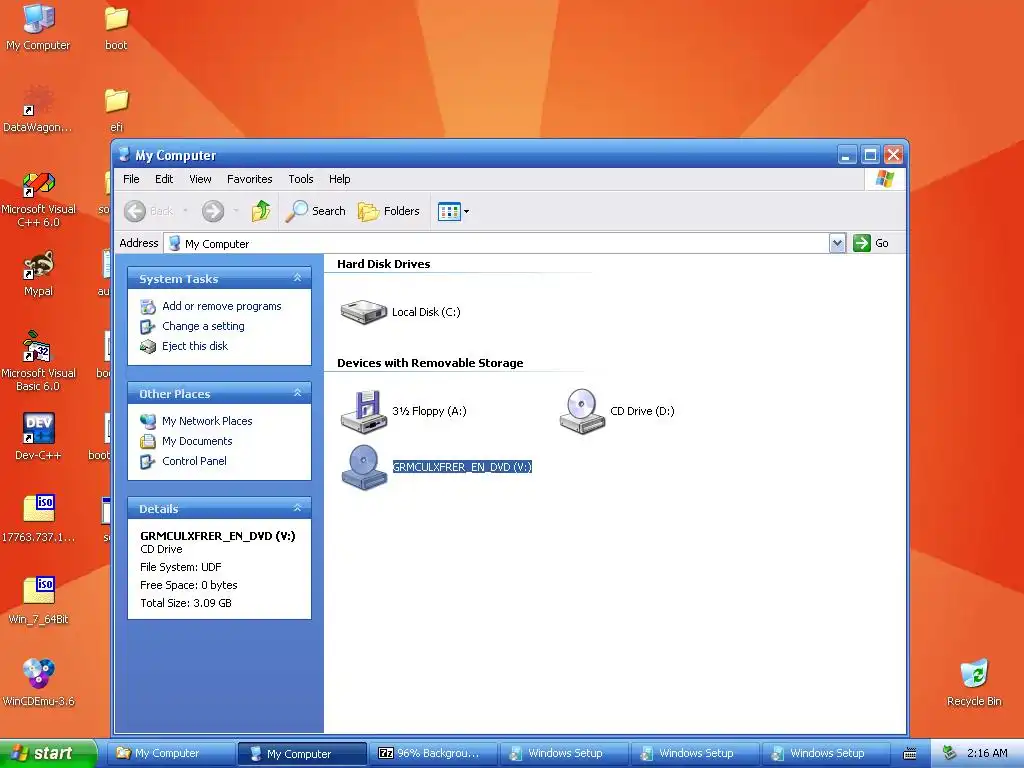Select Microsoft Visual Basic 6.0 shortcut

(x=38, y=362)
